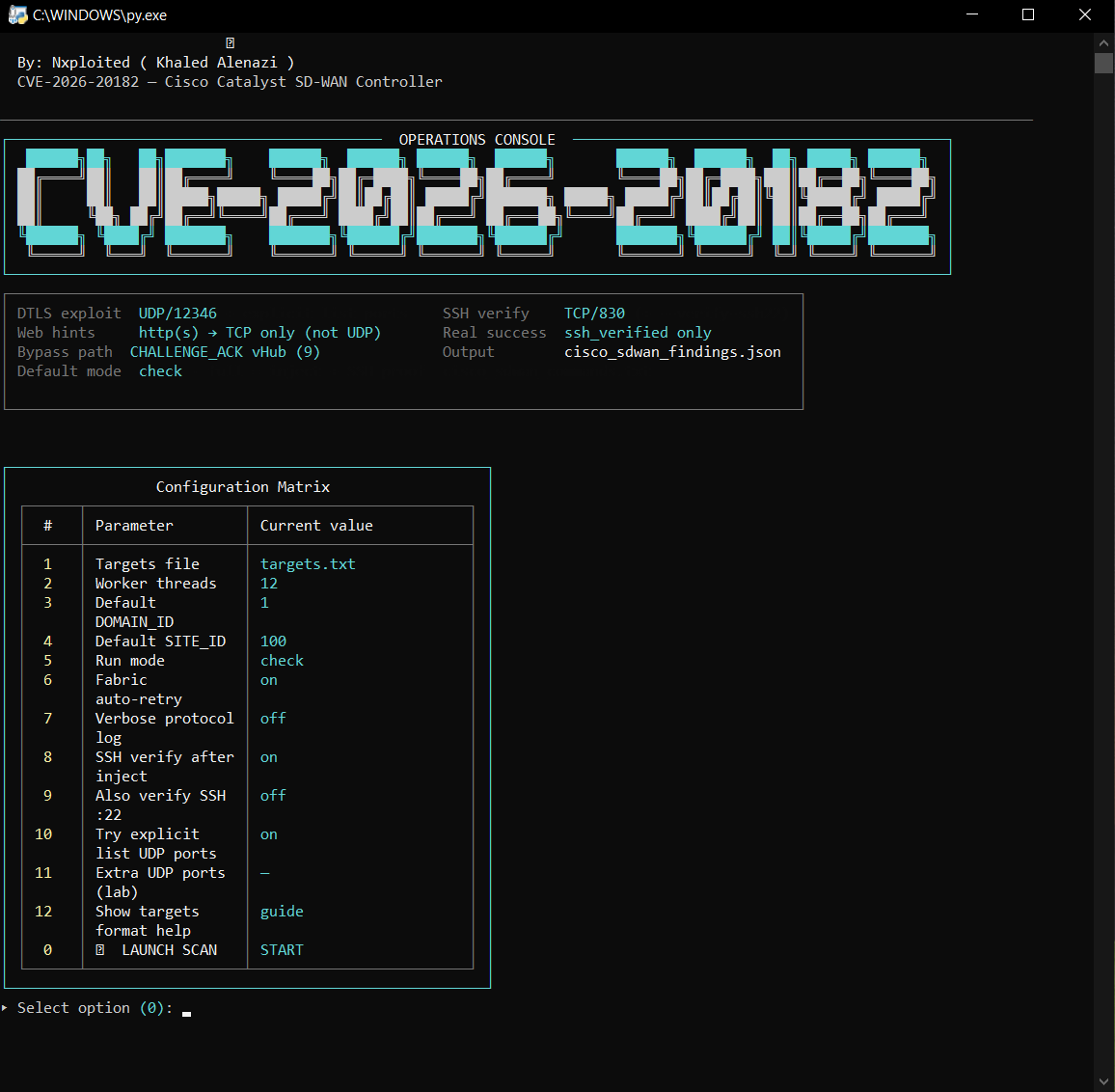The width and height of the screenshot is (1115, 1092).
Task: Click the Worker threads value '12'
Action: (269, 584)
